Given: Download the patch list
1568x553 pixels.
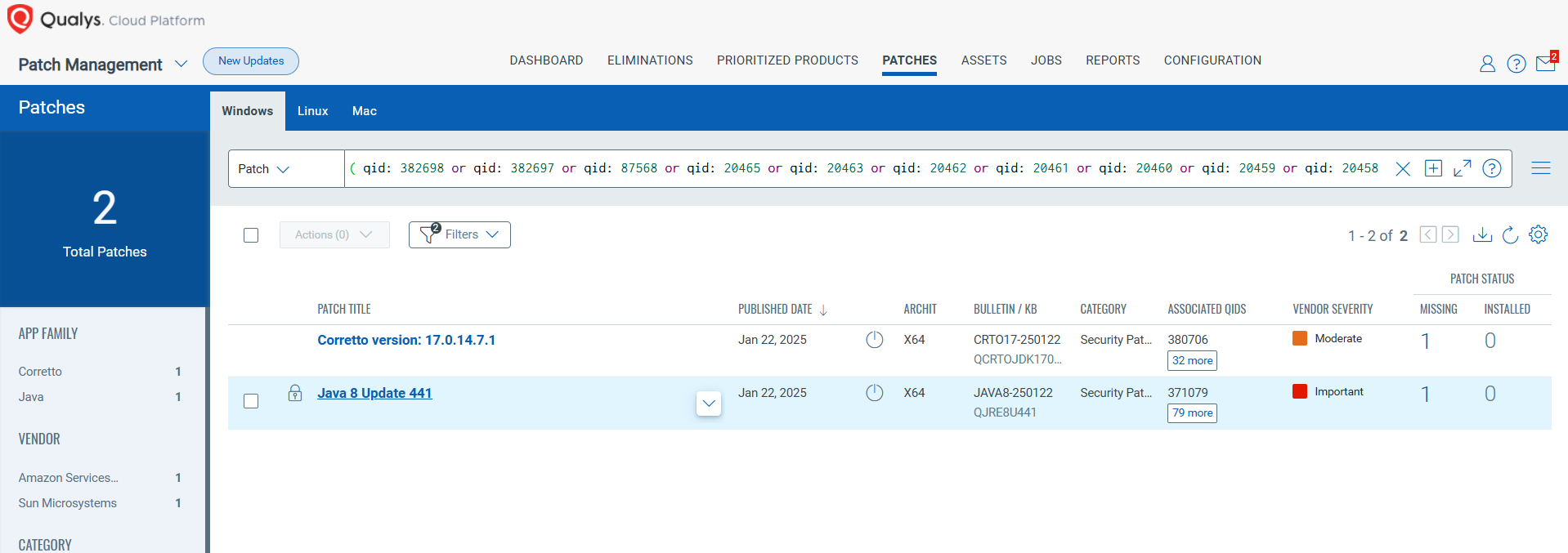Looking at the screenshot, I should point(1482,235).
